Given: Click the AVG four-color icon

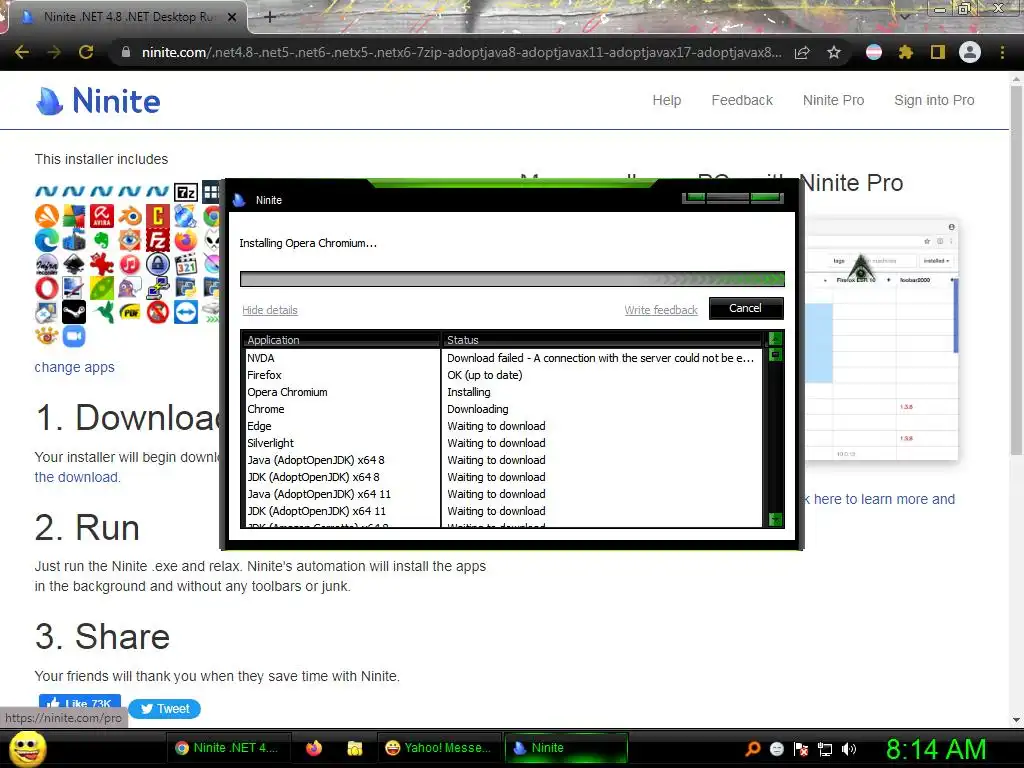Looking at the screenshot, I should point(74,216).
